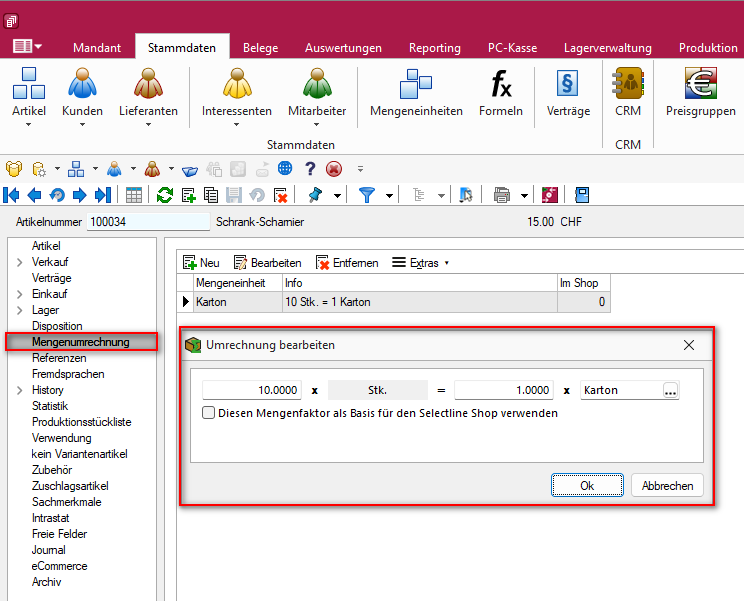Click the green refresh icon
The width and height of the screenshot is (744, 601).
(x=165, y=195)
